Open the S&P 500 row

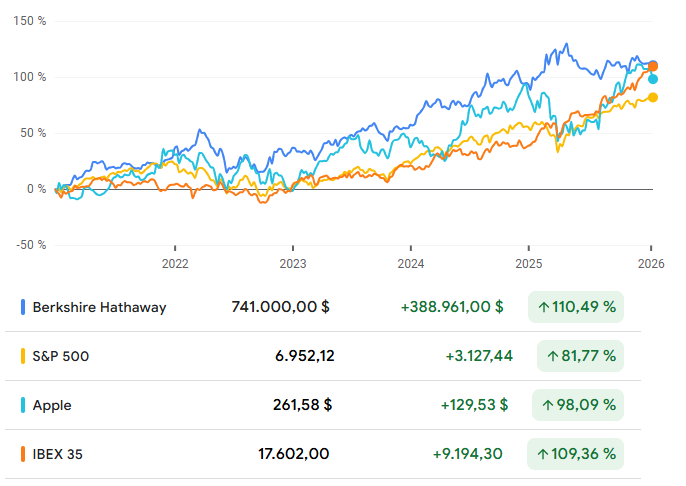[x=60, y=356]
